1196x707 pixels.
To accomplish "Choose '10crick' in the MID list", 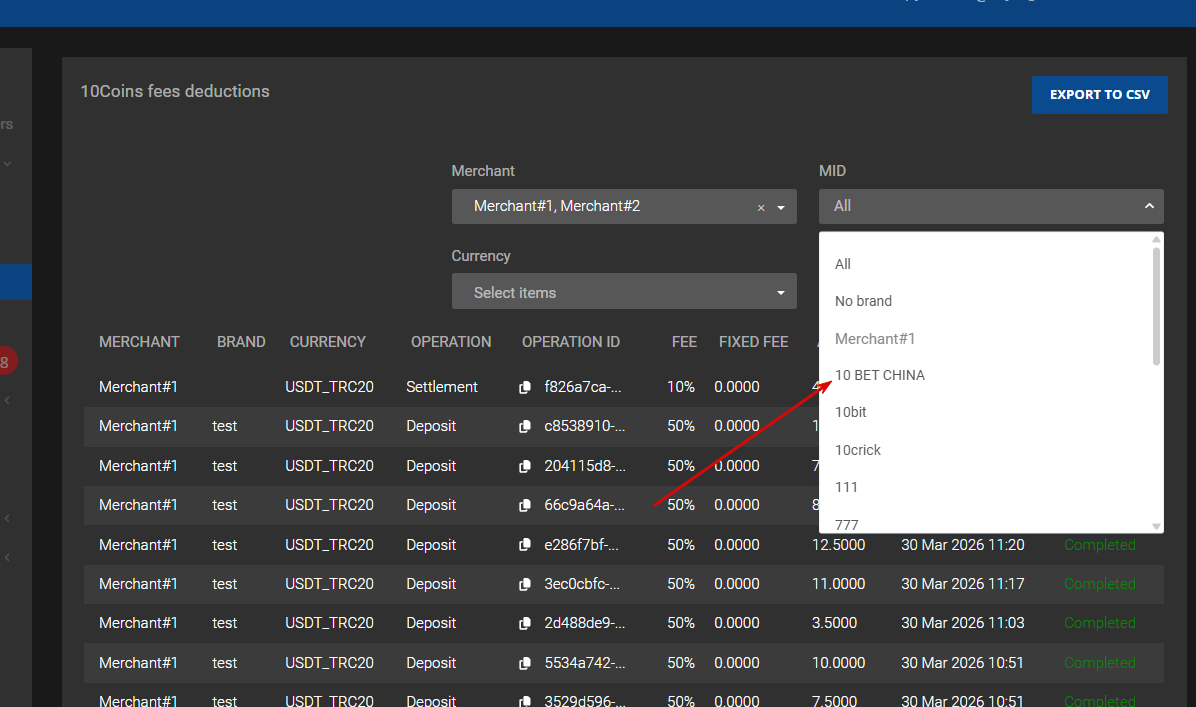I will pos(858,450).
